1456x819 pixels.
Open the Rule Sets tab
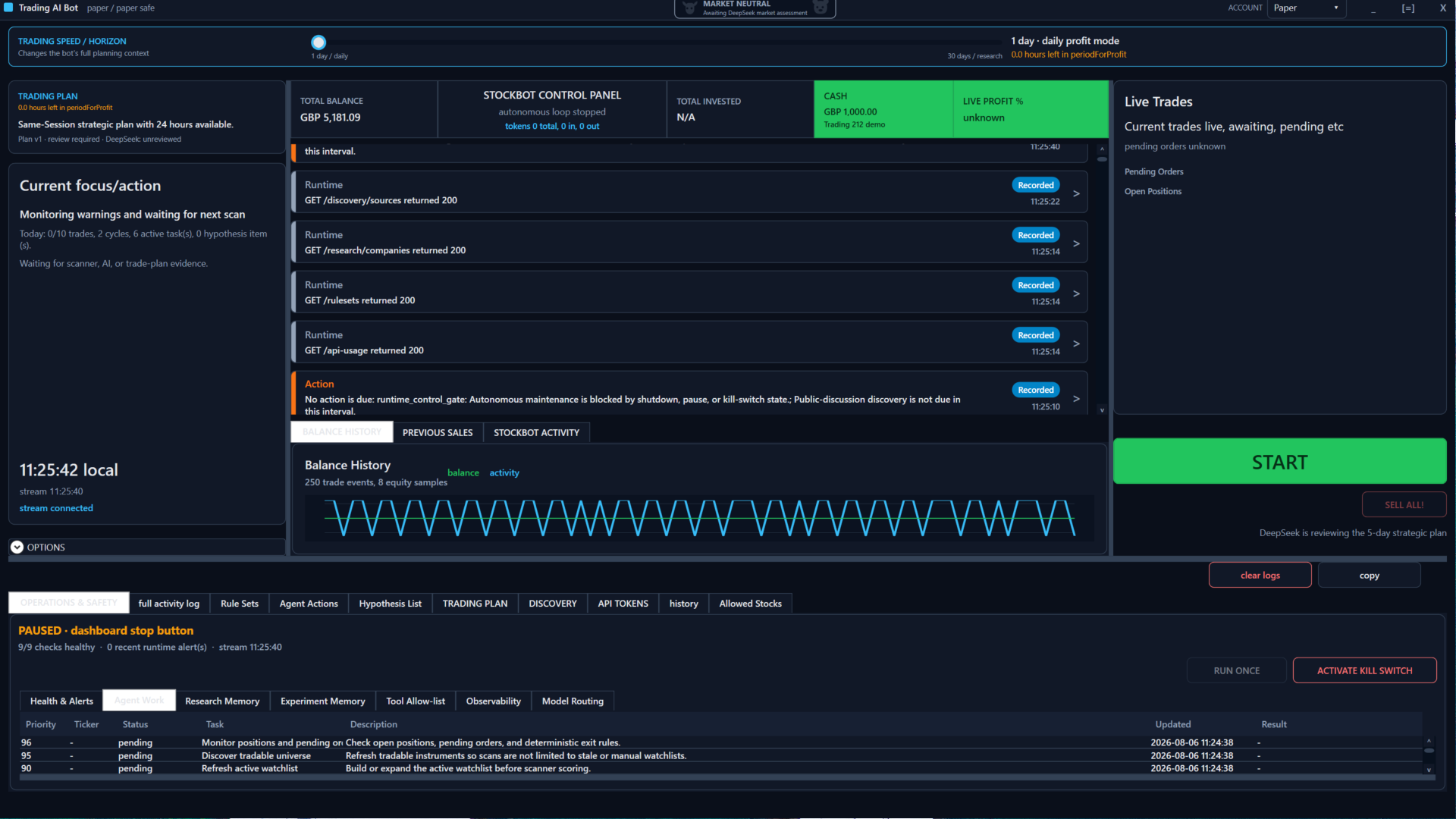tap(240, 604)
